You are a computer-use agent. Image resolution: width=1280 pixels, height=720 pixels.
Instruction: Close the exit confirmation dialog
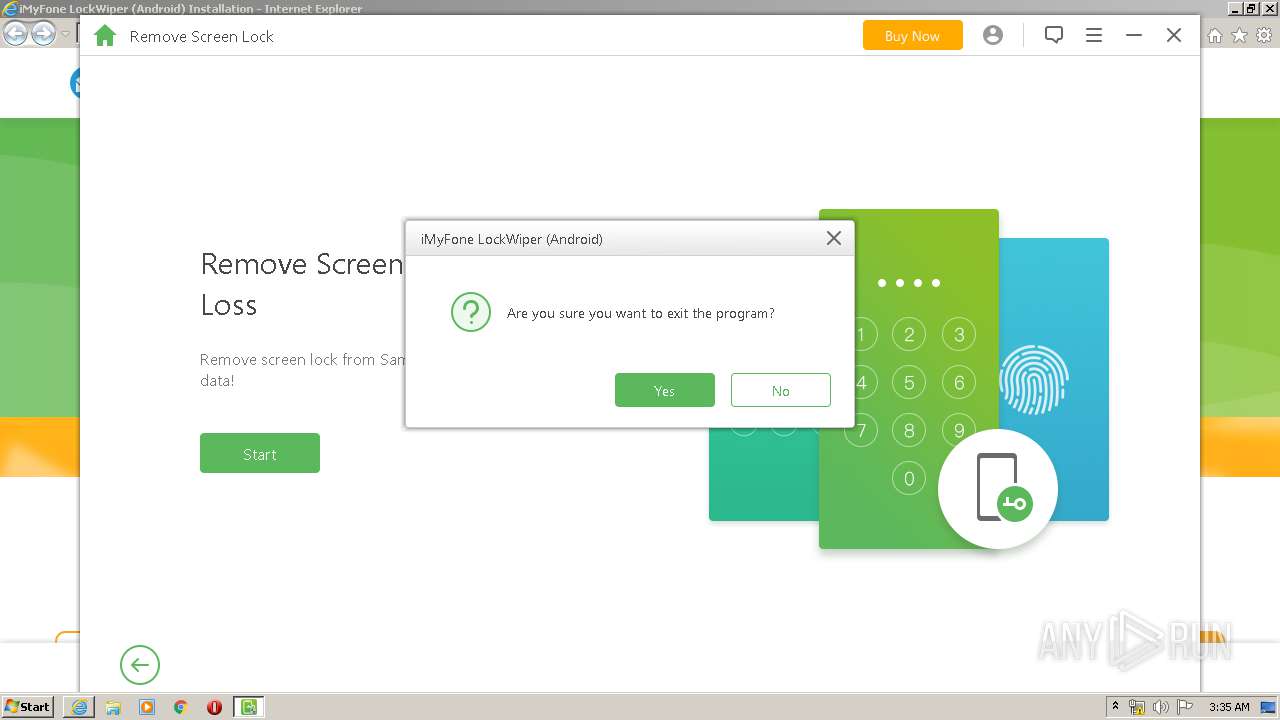[x=833, y=238]
